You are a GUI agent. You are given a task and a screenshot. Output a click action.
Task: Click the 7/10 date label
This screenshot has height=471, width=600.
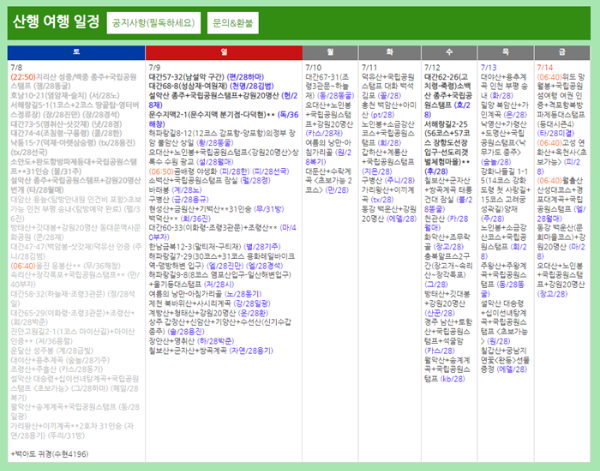click(x=313, y=67)
